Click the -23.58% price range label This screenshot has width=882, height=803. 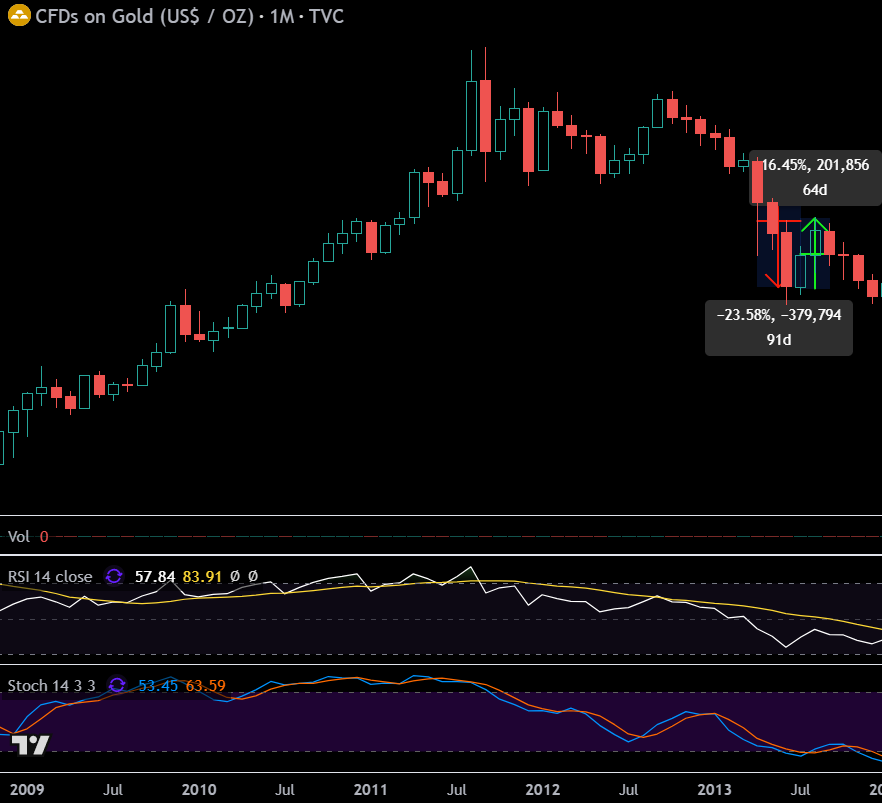[779, 328]
